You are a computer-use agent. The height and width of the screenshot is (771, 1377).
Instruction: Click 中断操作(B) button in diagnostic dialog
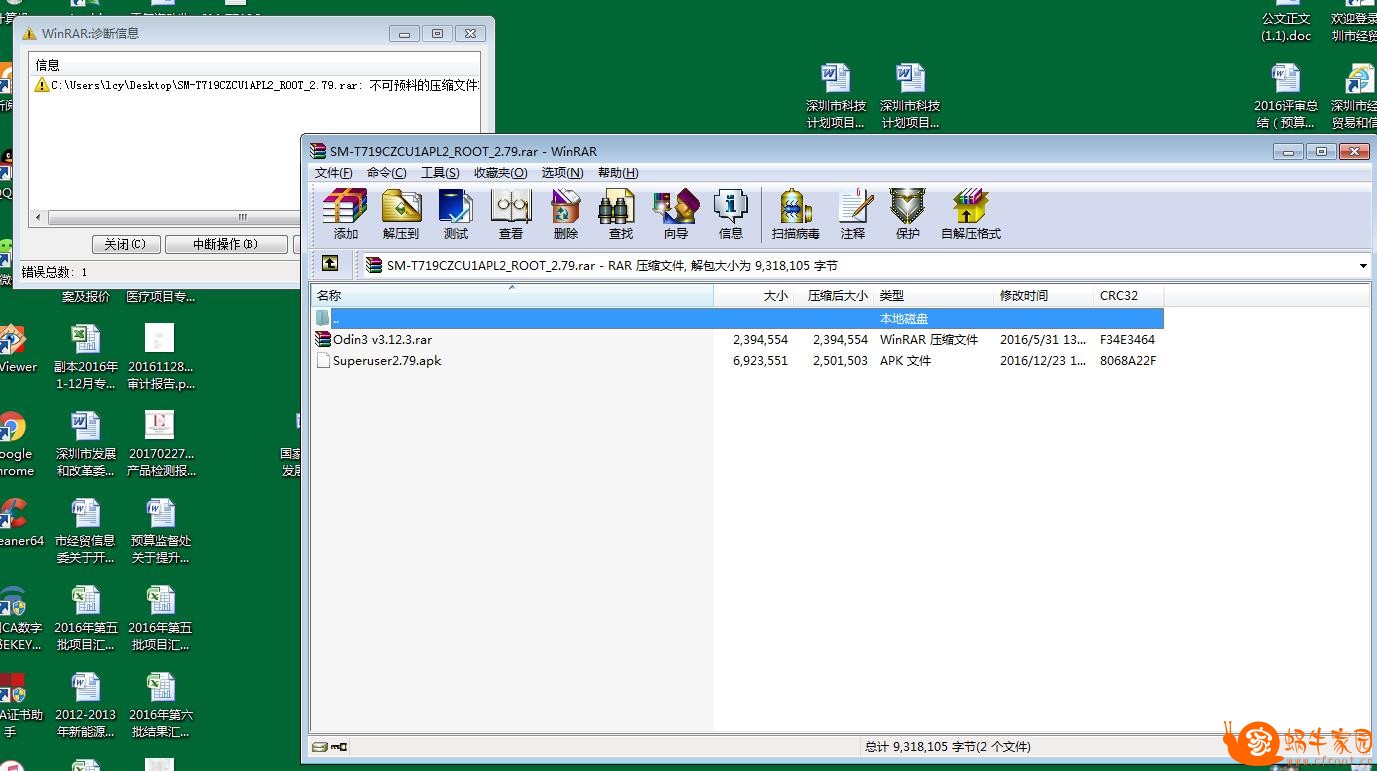pyautogui.click(x=226, y=244)
